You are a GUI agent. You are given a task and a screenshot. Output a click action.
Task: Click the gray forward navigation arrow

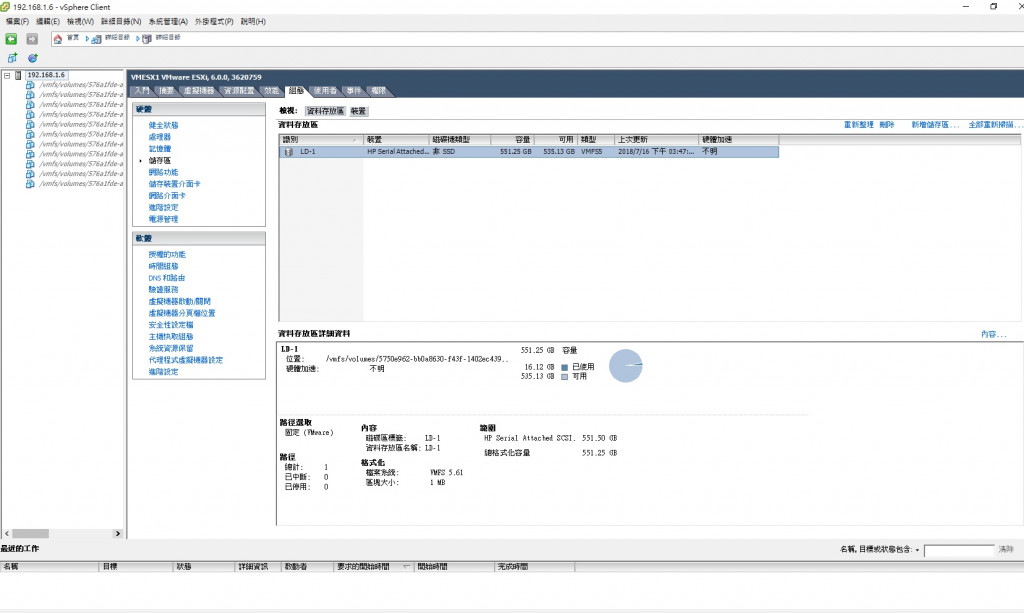coord(31,39)
